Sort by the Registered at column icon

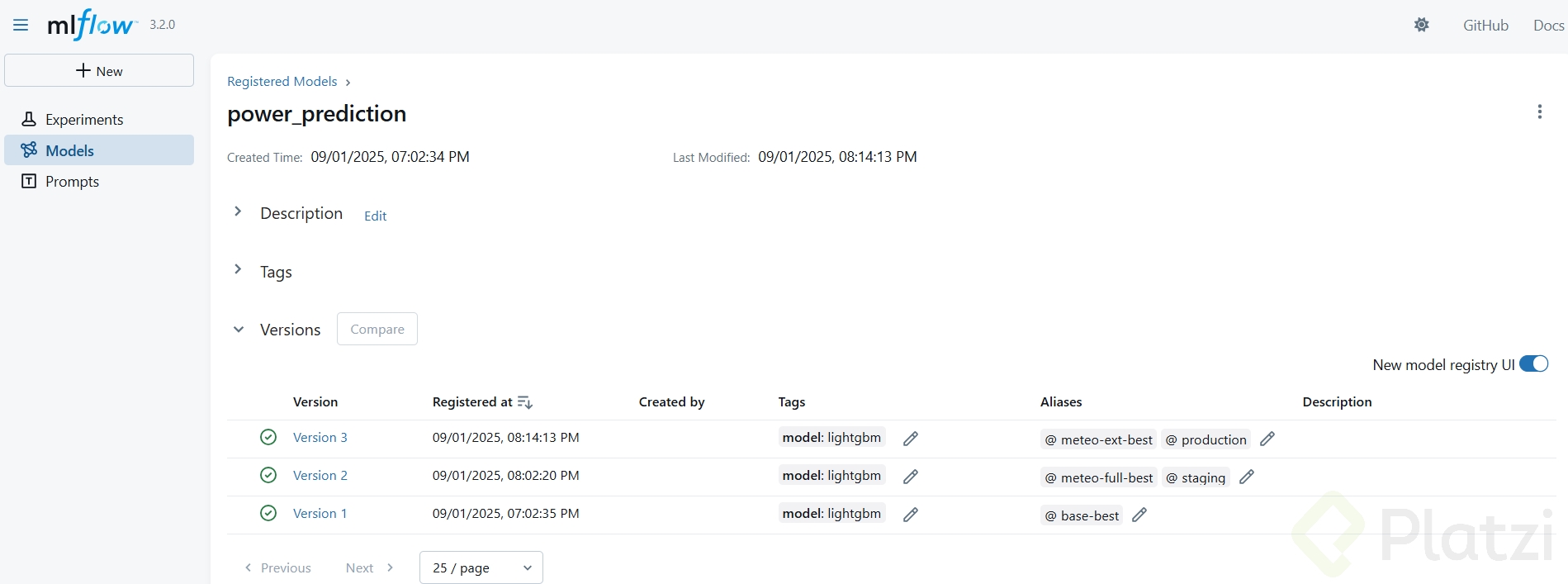point(524,402)
